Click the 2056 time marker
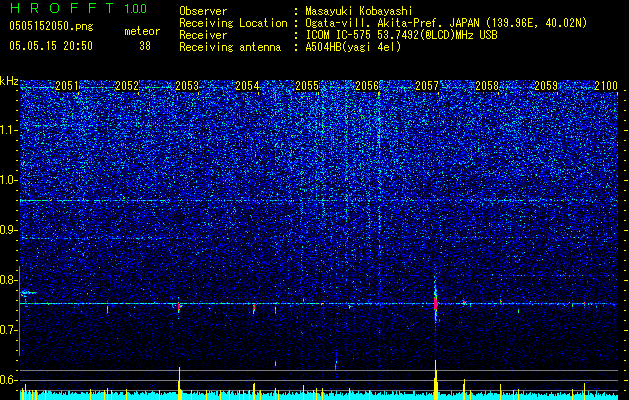The width and height of the screenshot is (629, 400). 367,86
